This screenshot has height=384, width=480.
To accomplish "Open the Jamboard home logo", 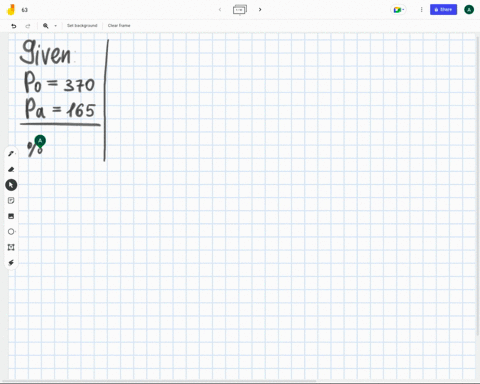I will [11, 10].
